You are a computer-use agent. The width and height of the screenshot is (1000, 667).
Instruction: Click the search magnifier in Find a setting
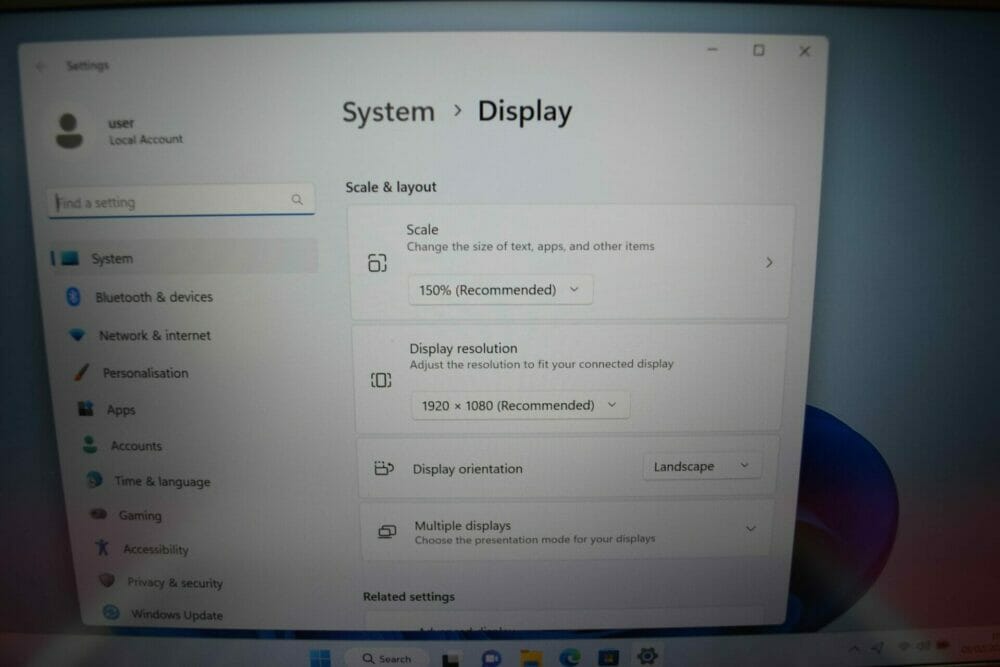(x=297, y=200)
